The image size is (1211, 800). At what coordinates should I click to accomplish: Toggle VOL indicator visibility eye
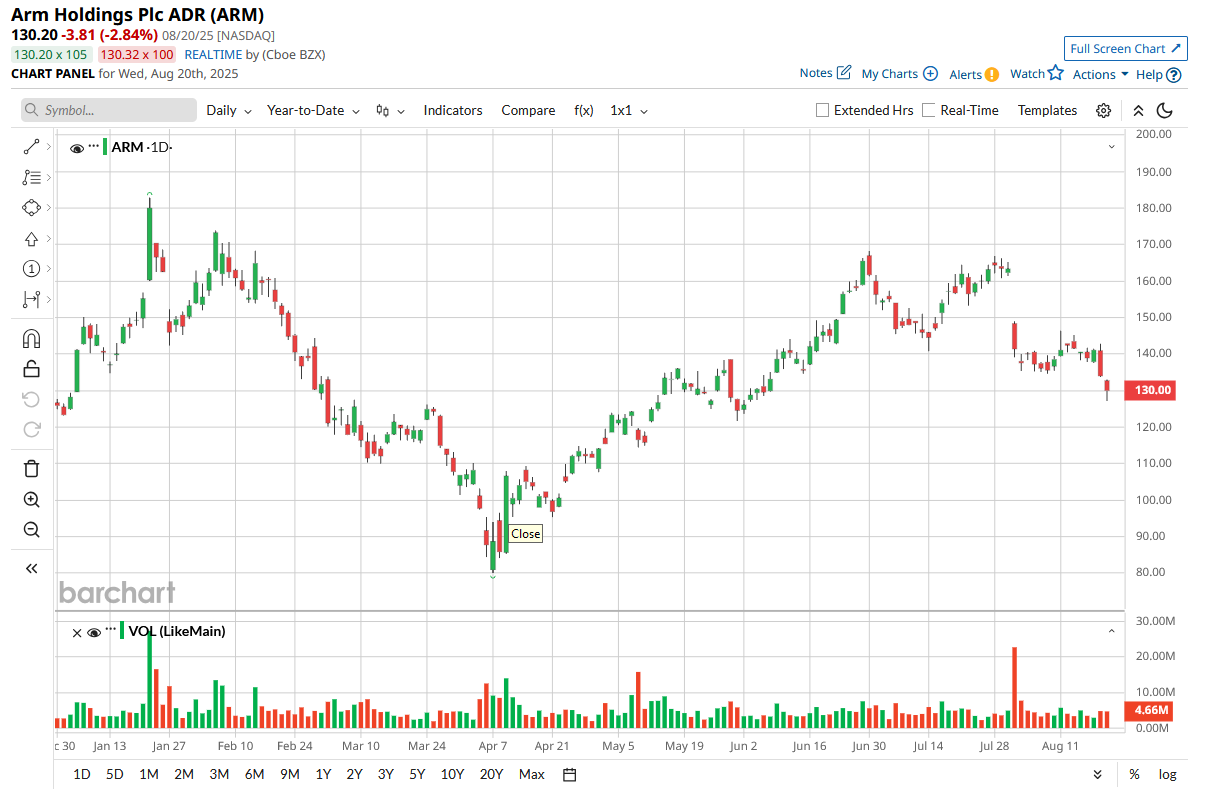coord(94,632)
